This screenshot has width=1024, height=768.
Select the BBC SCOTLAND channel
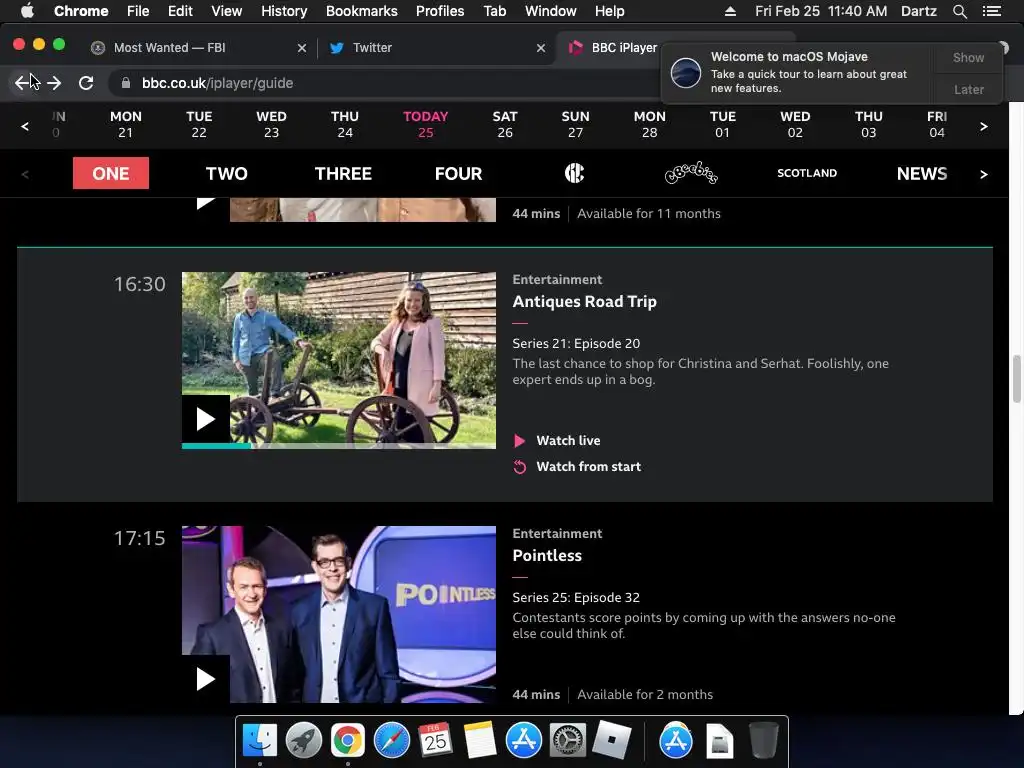tap(807, 173)
